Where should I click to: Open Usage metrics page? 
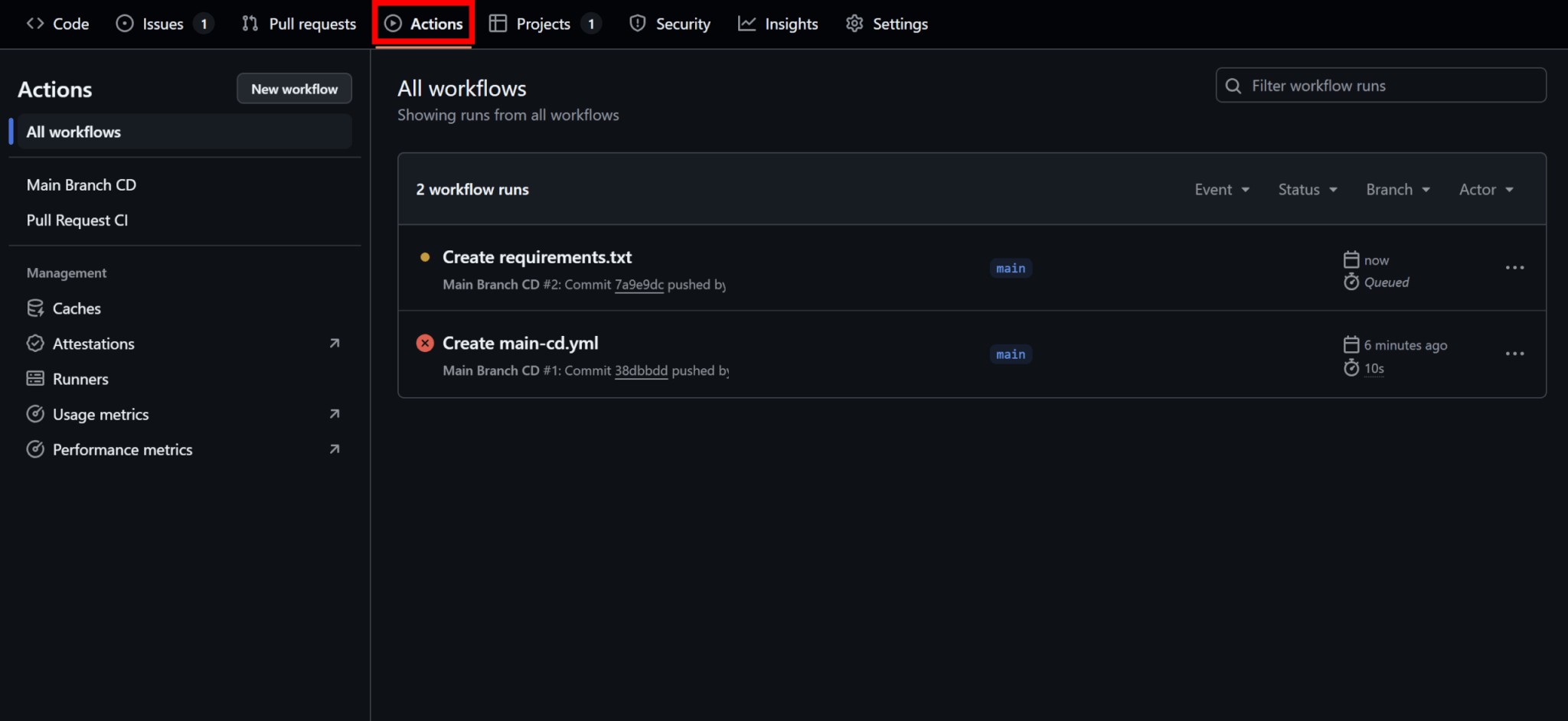(100, 414)
